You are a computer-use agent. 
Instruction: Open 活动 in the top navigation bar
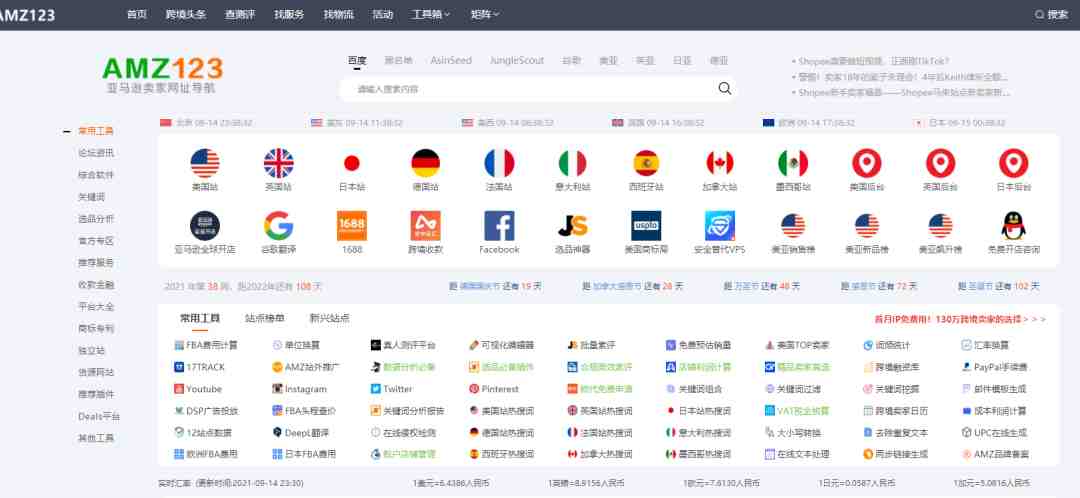click(382, 14)
